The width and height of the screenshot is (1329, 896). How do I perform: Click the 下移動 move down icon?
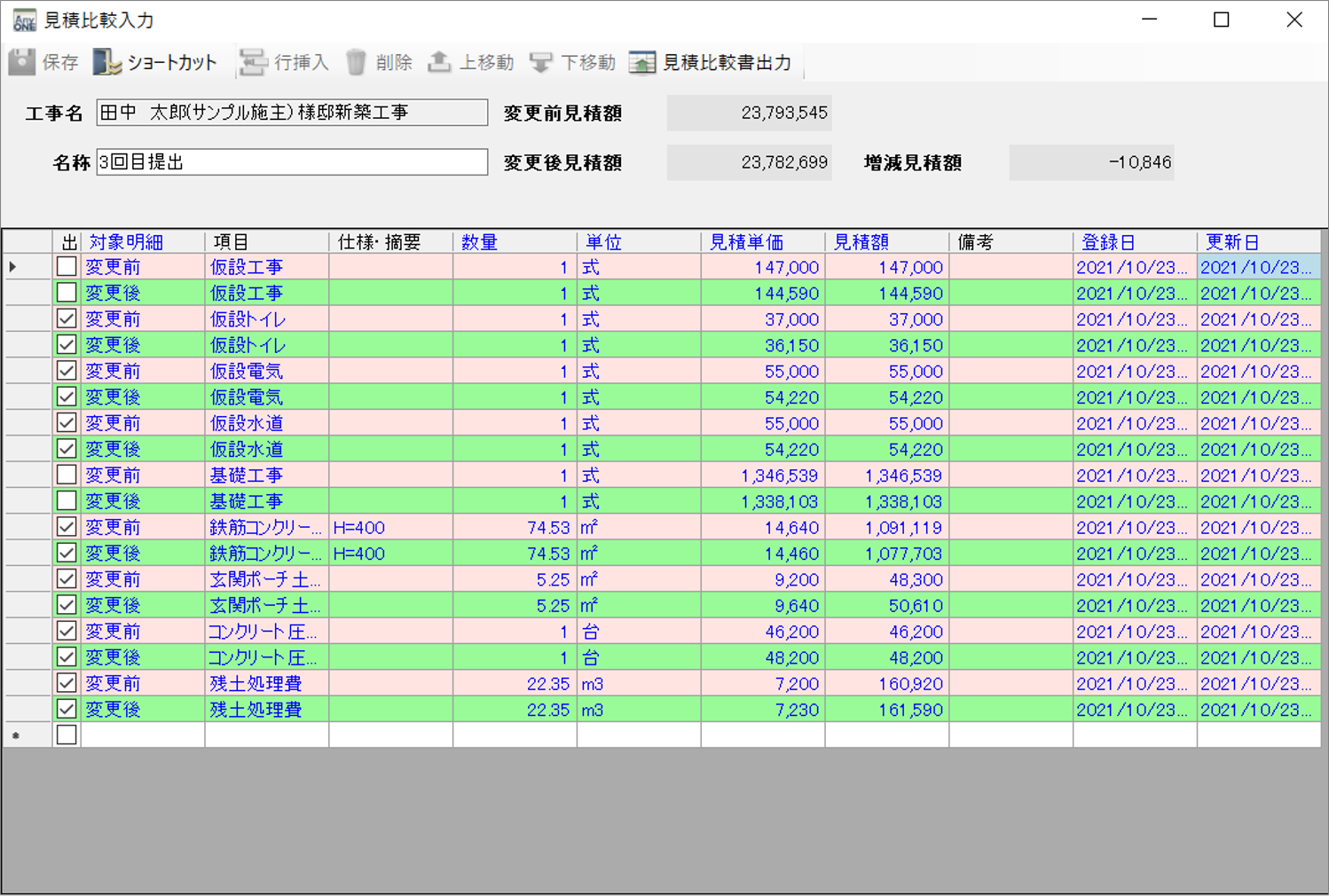(540, 62)
